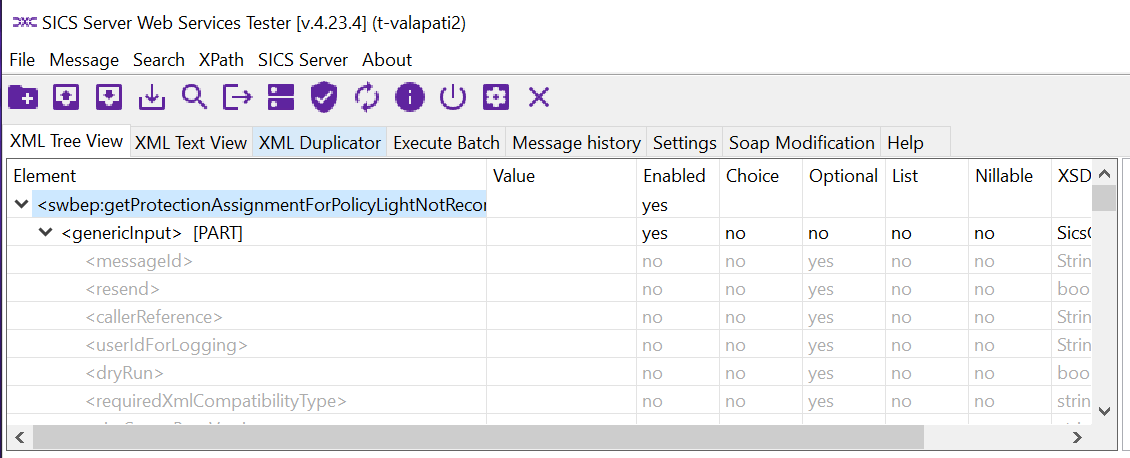The image size is (1130, 458).
Task: Switch to the XML Text View tab
Action: point(190,143)
